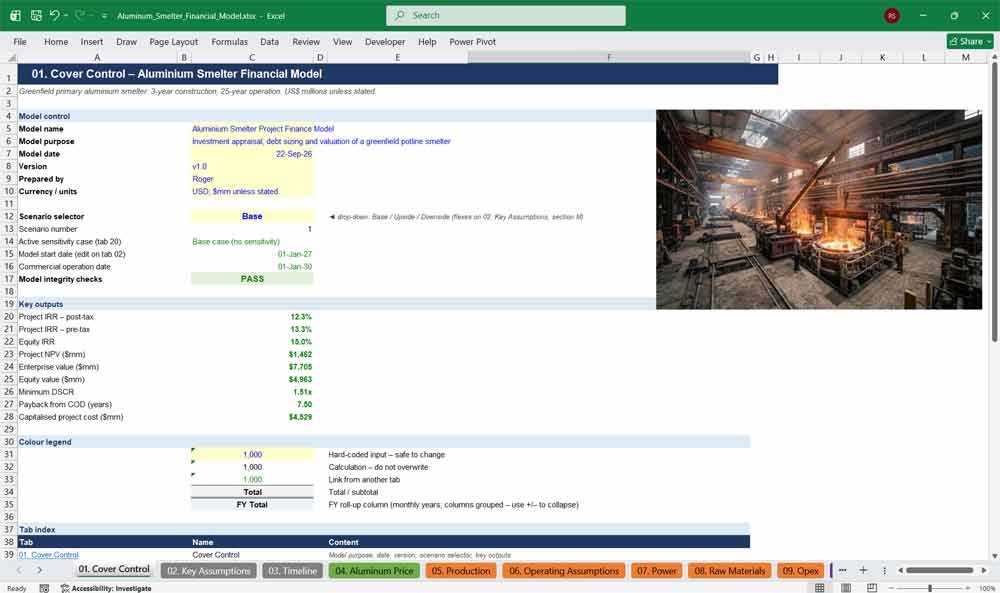Select column K header
Screen dimensions: 1000x593
882,57
